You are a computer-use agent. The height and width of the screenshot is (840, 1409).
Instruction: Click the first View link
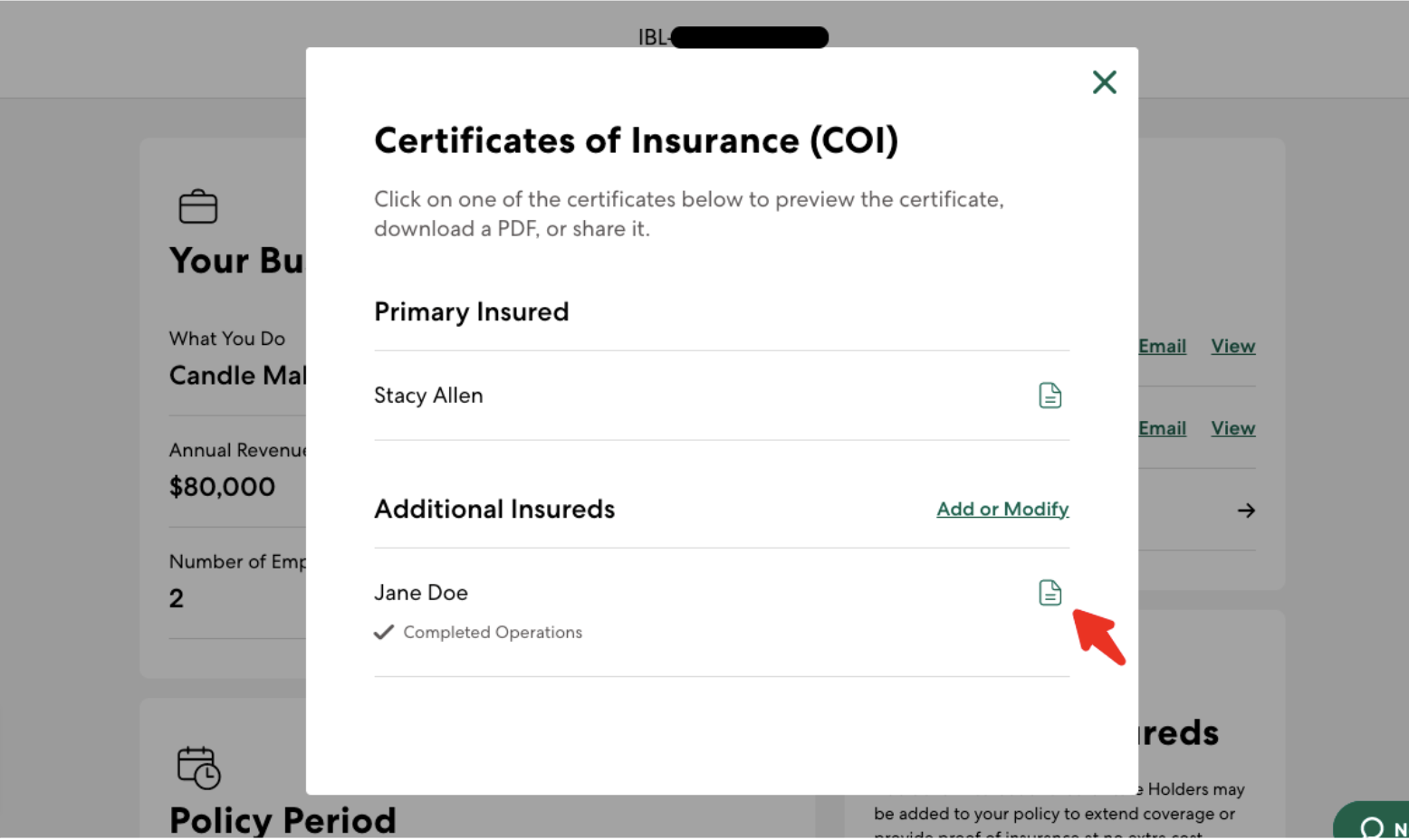click(x=1233, y=346)
